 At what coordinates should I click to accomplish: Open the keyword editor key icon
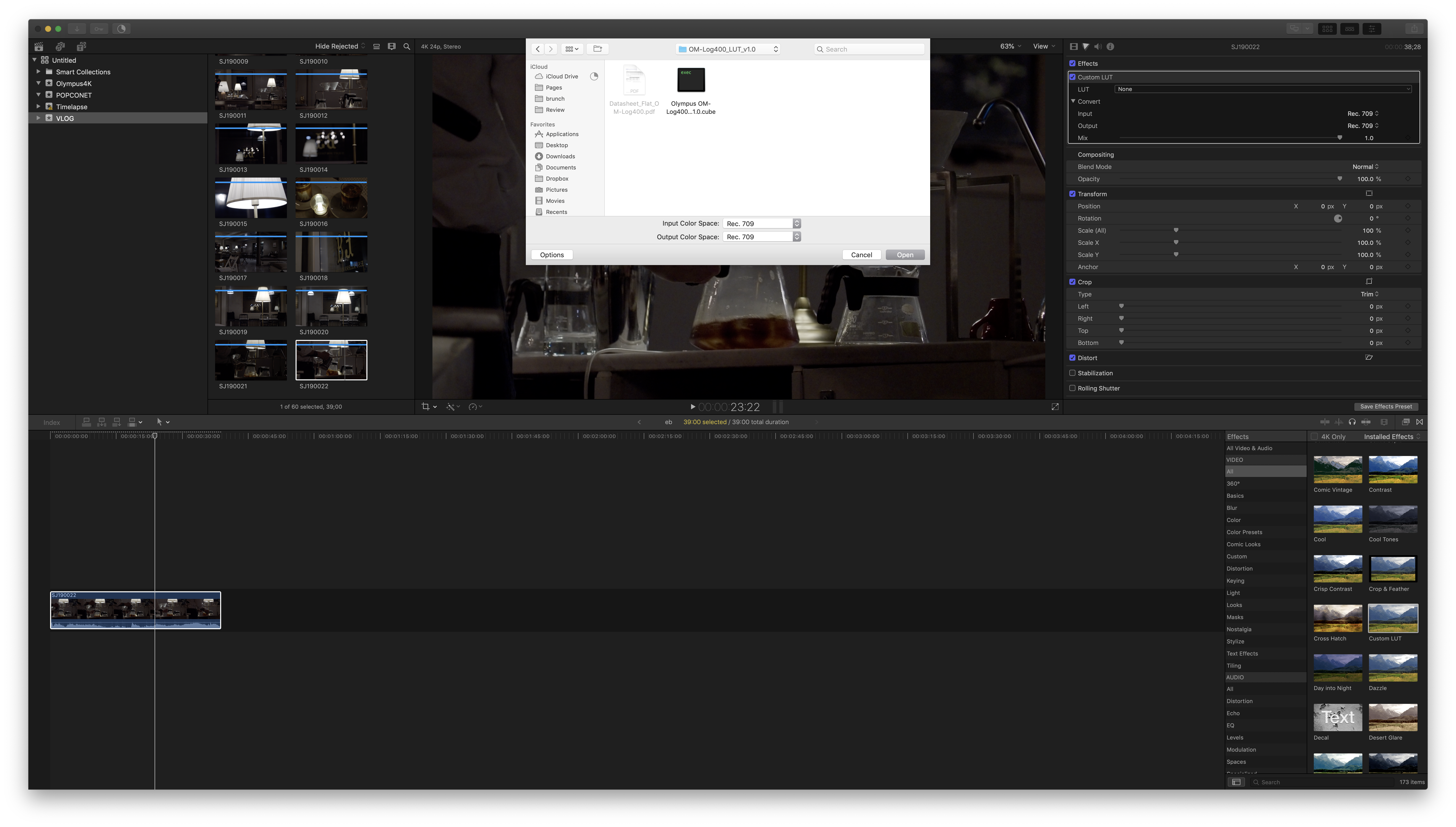click(x=99, y=28)
